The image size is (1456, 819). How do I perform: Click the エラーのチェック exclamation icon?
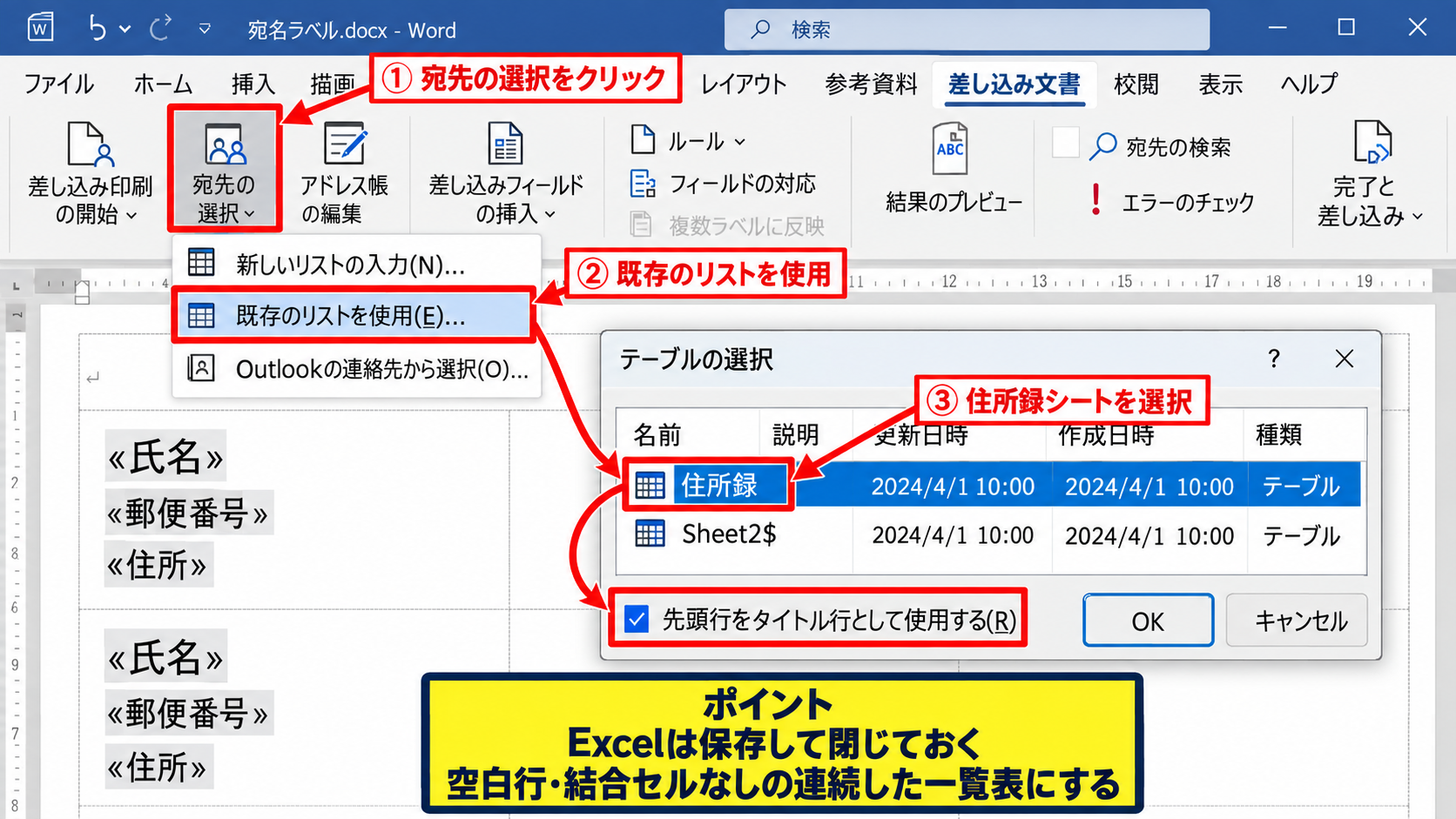[x=1096, y=199]
